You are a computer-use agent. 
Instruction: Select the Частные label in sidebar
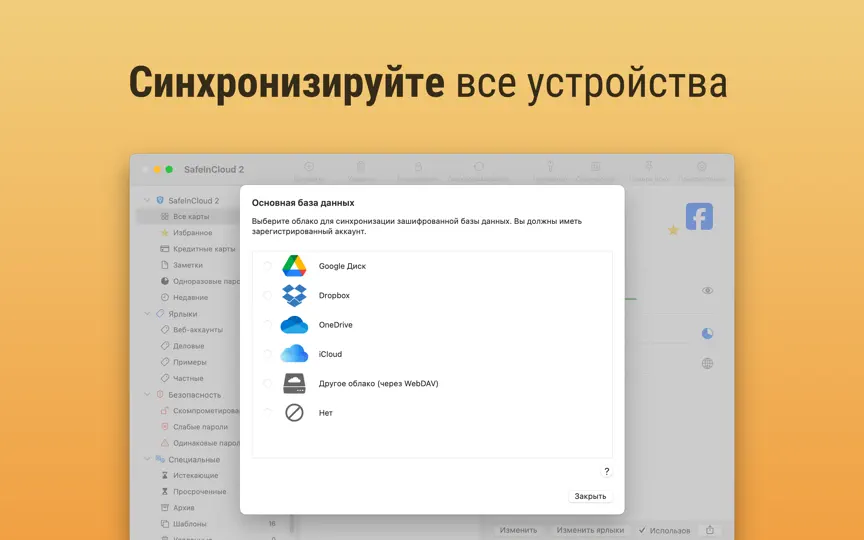pyautogui.click(x=188, y=378)
